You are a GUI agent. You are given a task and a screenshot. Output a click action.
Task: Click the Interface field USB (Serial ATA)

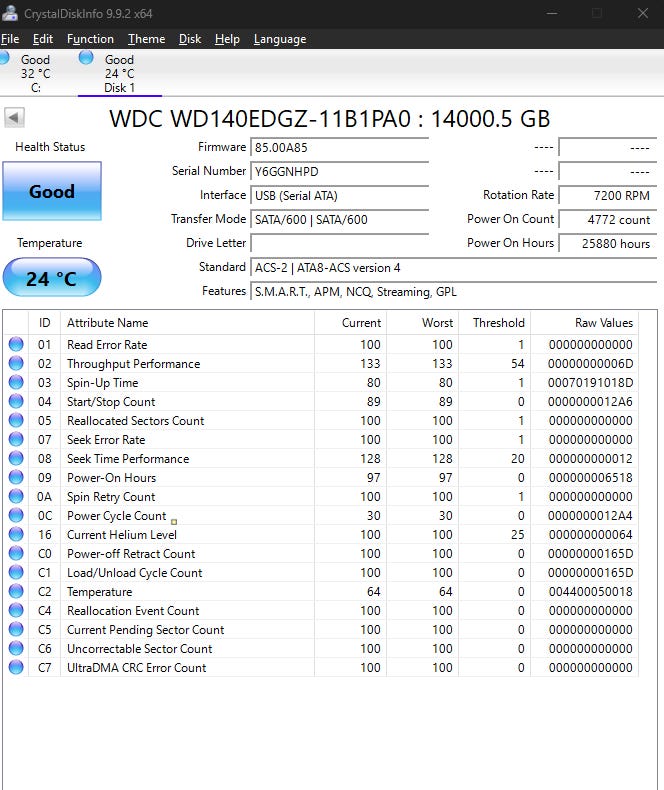pyautogui.click(x=340, y=195)
